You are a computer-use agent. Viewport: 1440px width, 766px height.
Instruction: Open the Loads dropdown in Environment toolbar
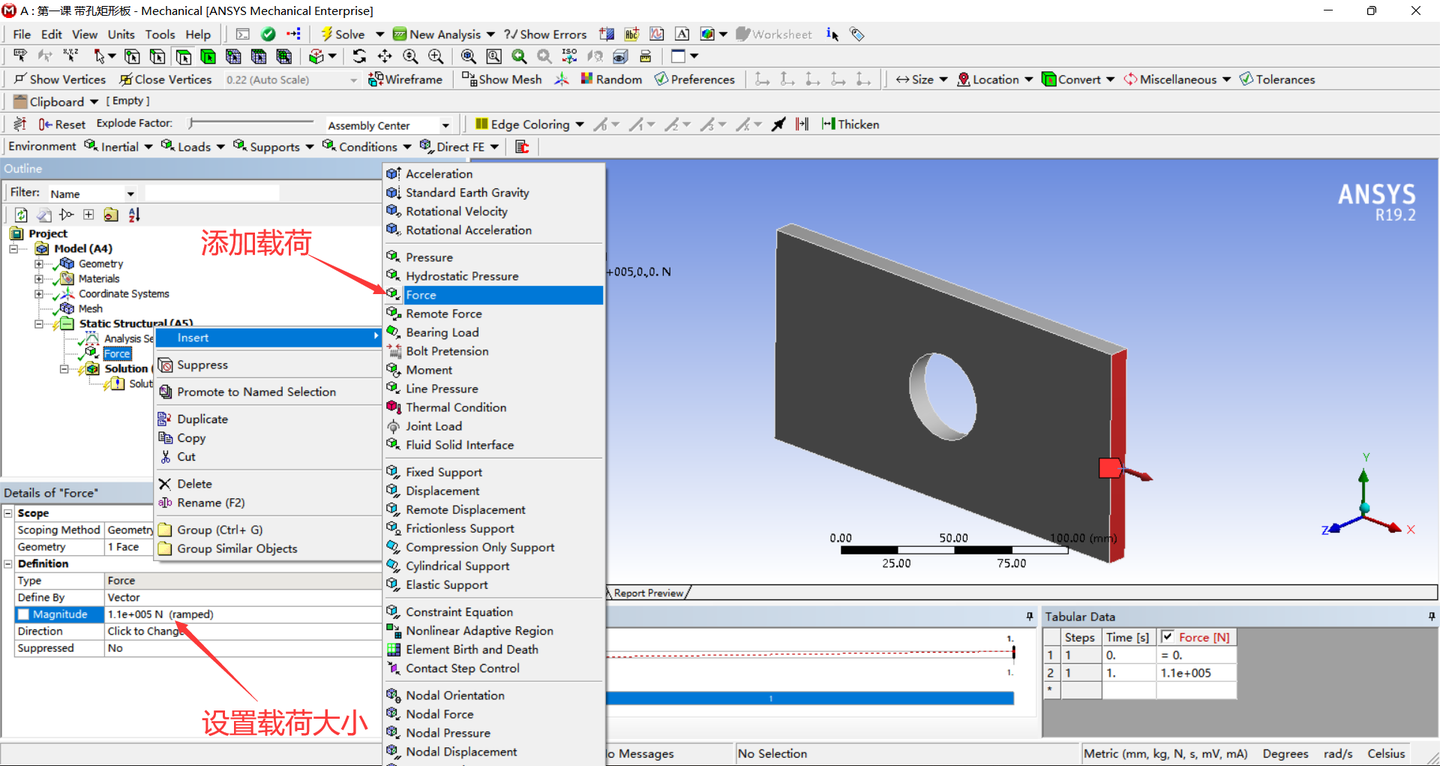click(193, 146)
